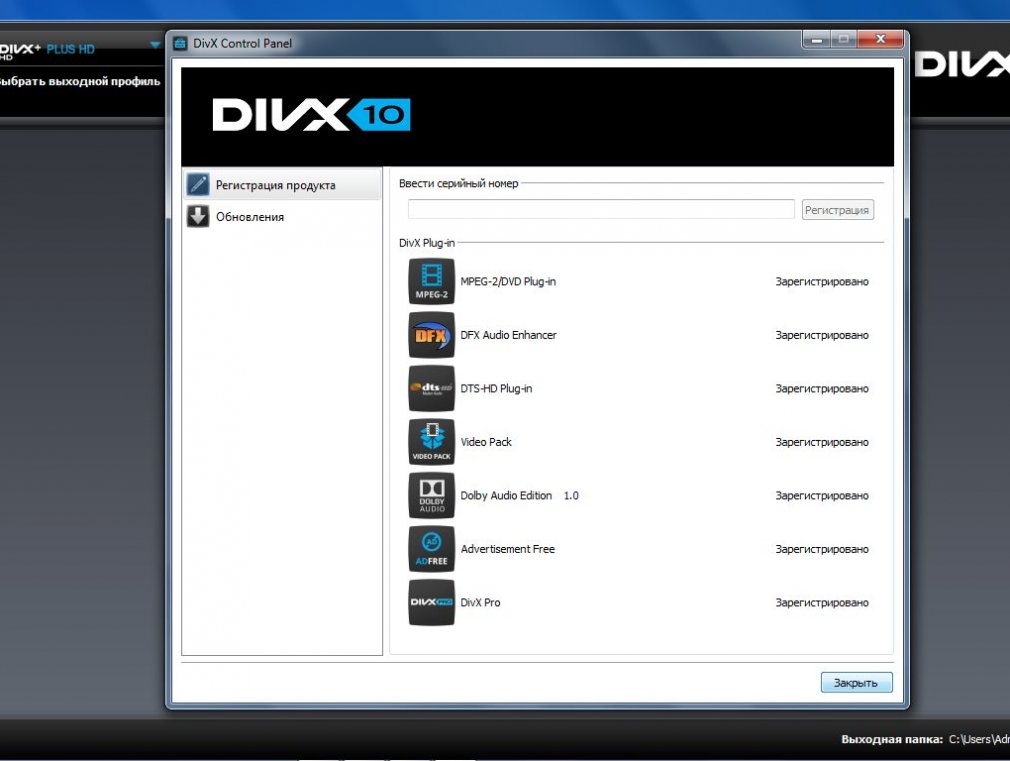
Task: Click the download arrow icon for Обновления
Action: pos(198,217)
